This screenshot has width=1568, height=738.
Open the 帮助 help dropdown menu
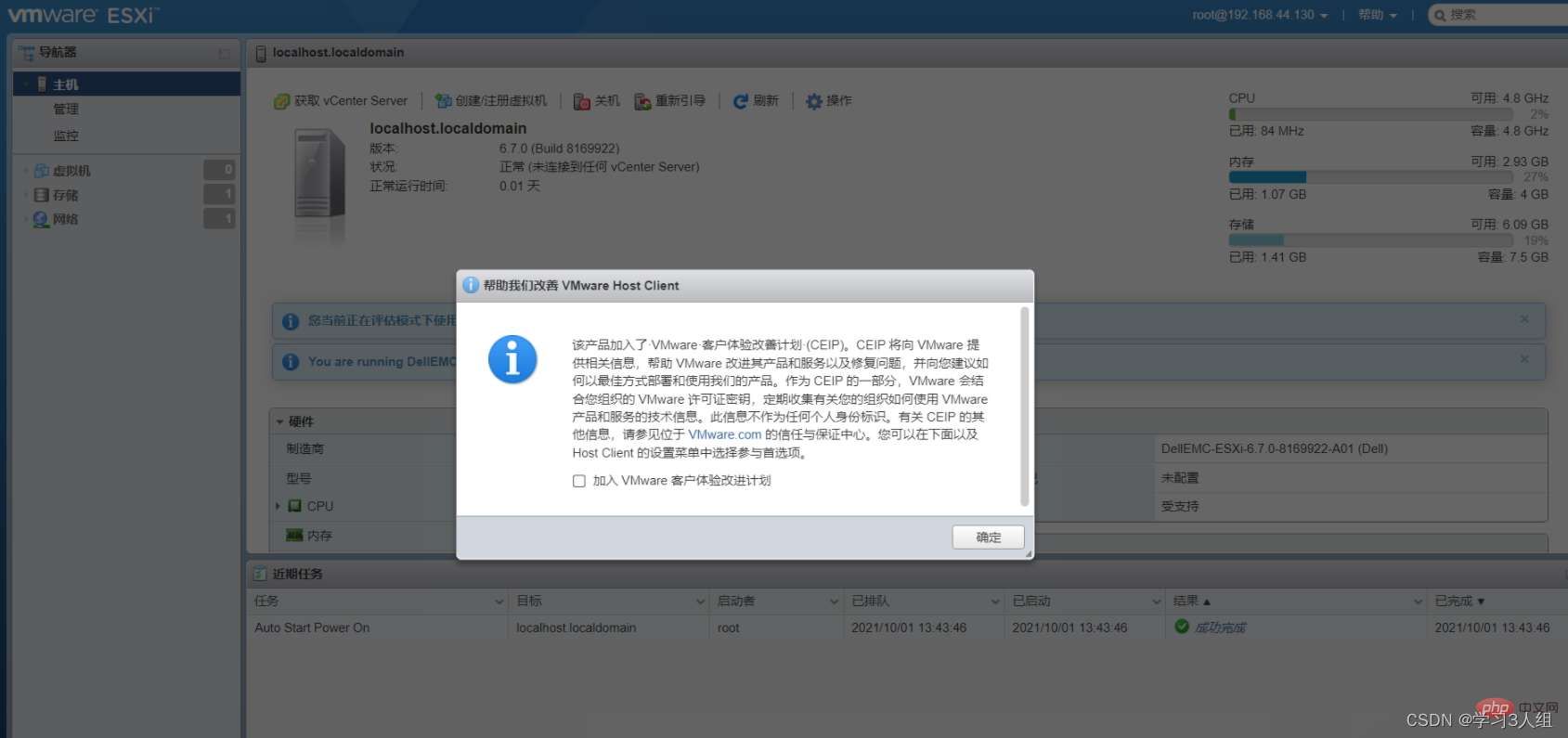pos(1378,15)
